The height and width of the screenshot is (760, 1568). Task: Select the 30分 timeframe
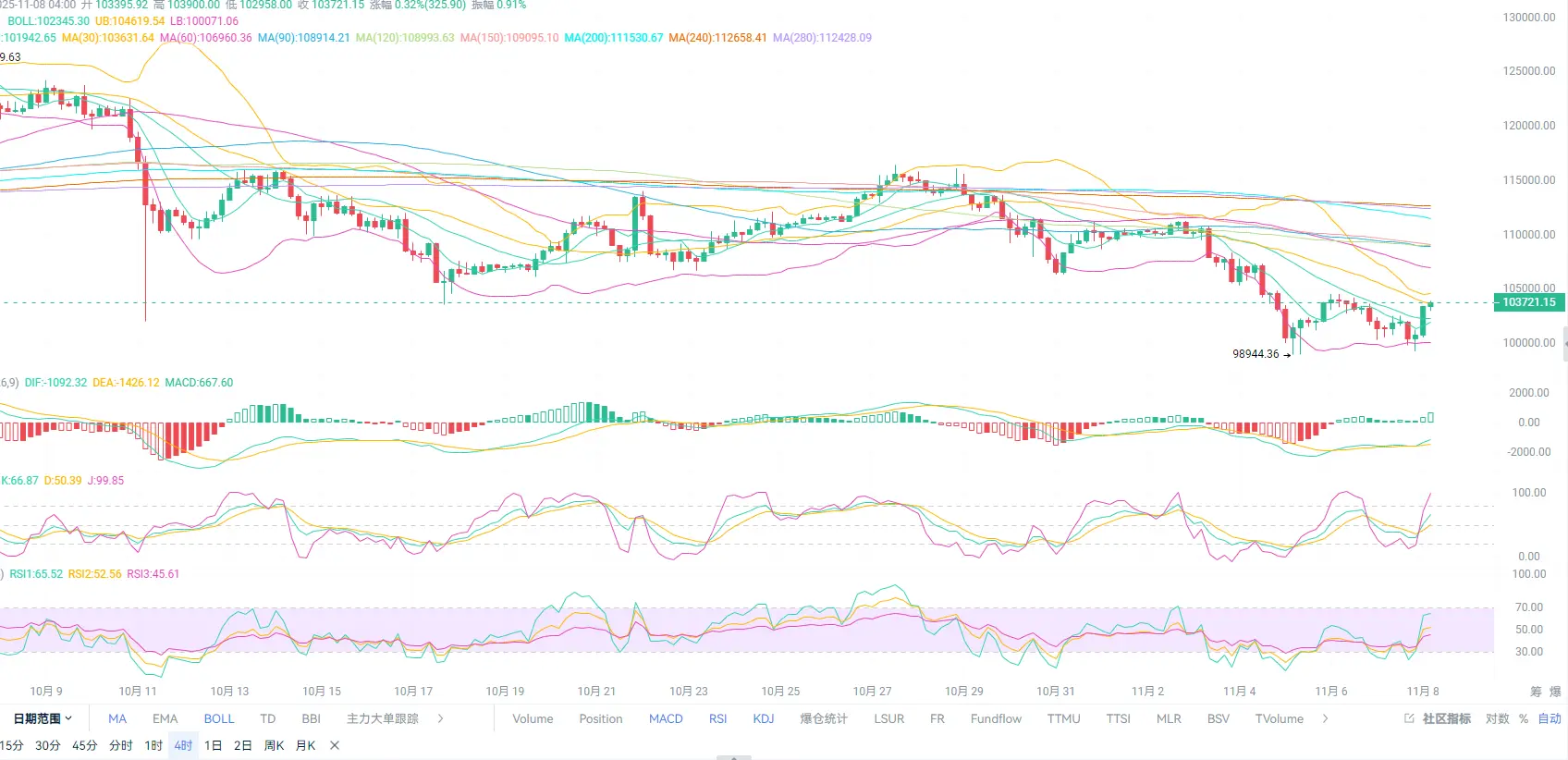click(x=48, y=745)
